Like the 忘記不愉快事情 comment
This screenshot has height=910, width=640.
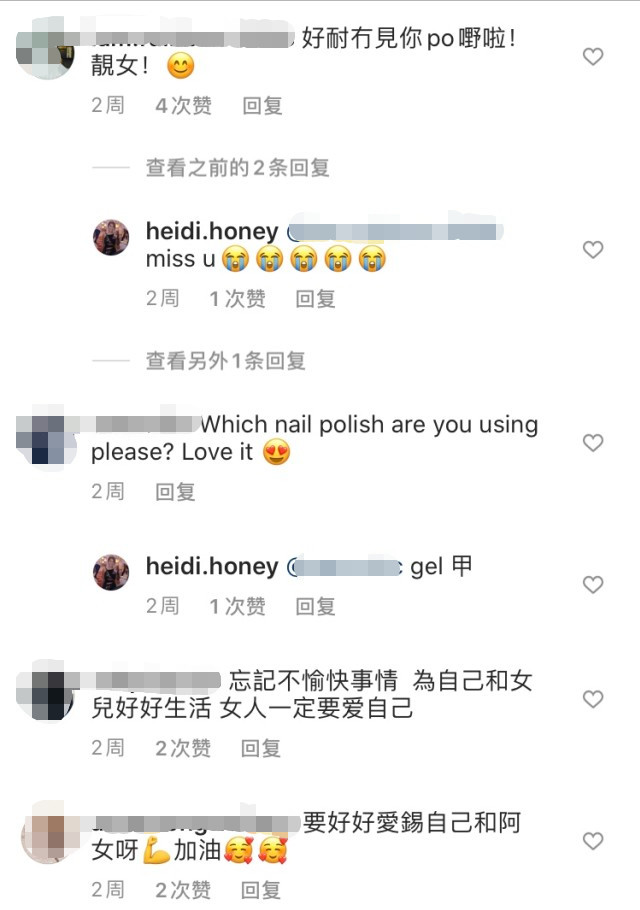pos(593,699)
